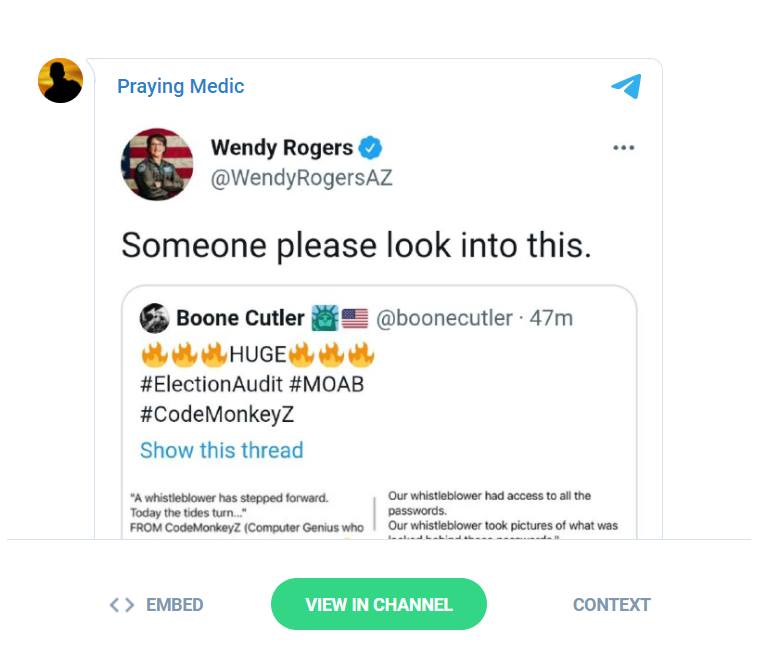Click Boone Cutler's small profile avatar
Viewport: 760px width, 663px height.
[154, 318]
